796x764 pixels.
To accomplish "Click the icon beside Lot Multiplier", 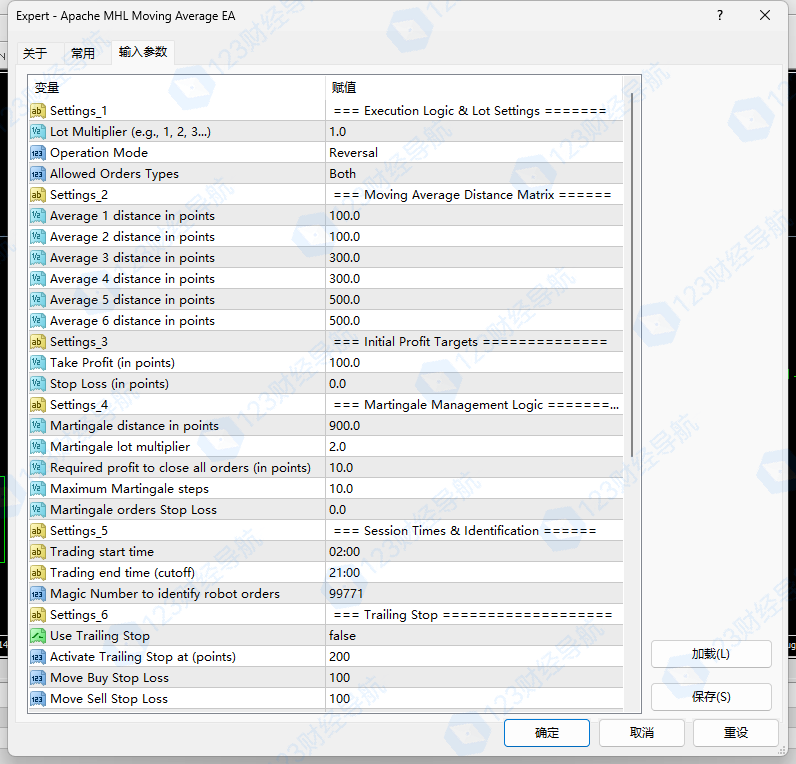I will 38,132.
